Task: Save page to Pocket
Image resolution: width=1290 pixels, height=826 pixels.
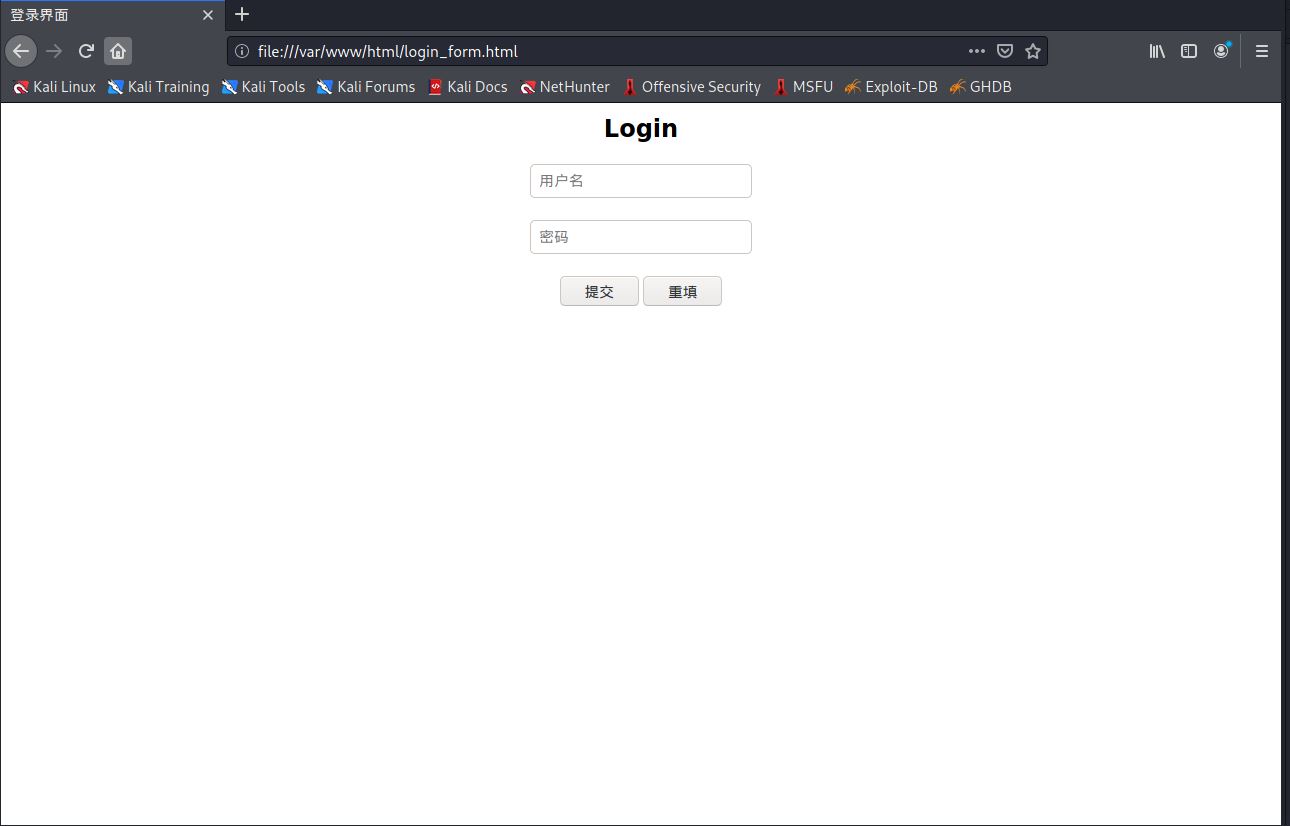Action: 1005,51
